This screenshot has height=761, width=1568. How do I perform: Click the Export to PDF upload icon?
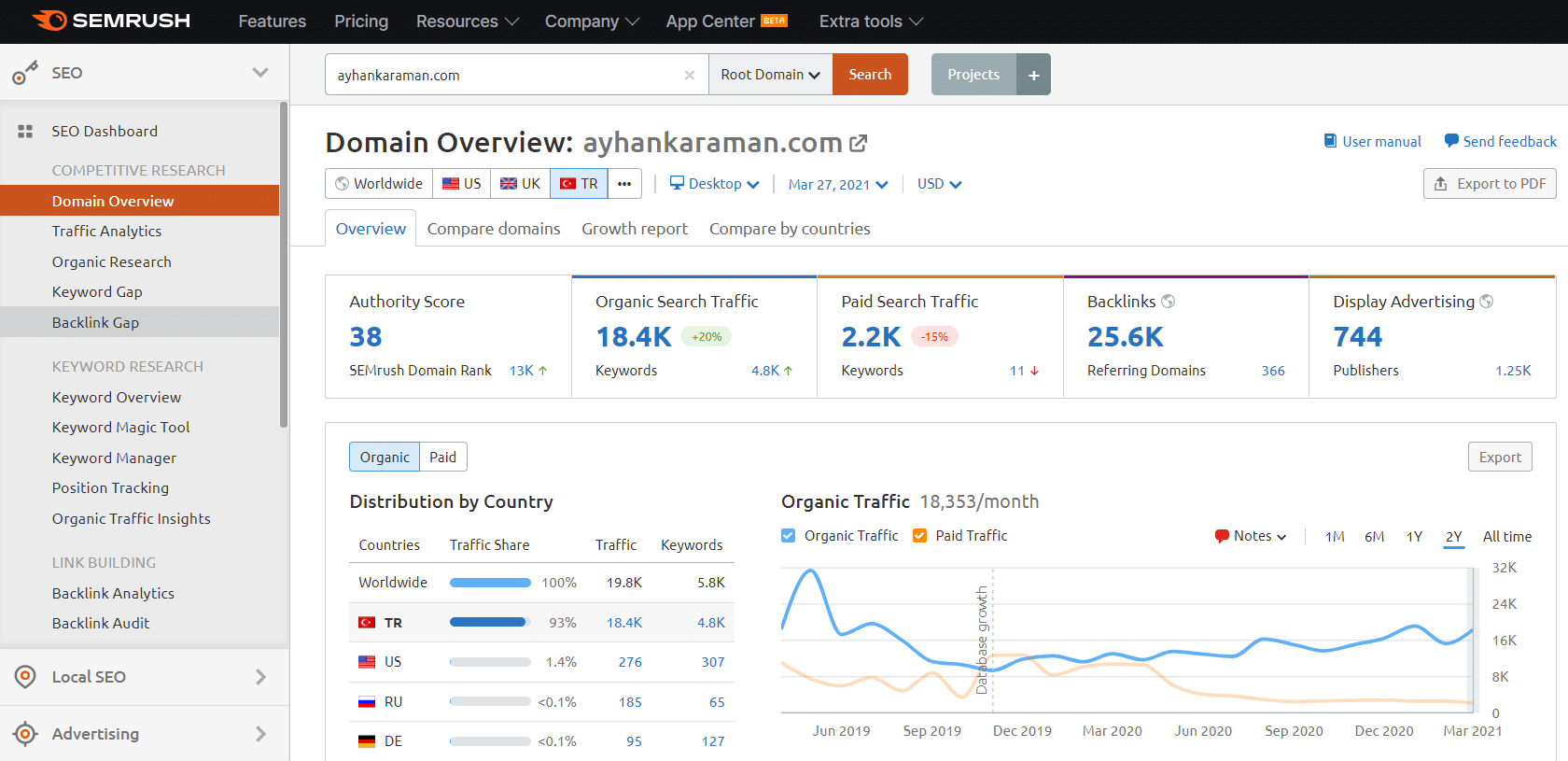[1441, 184]
